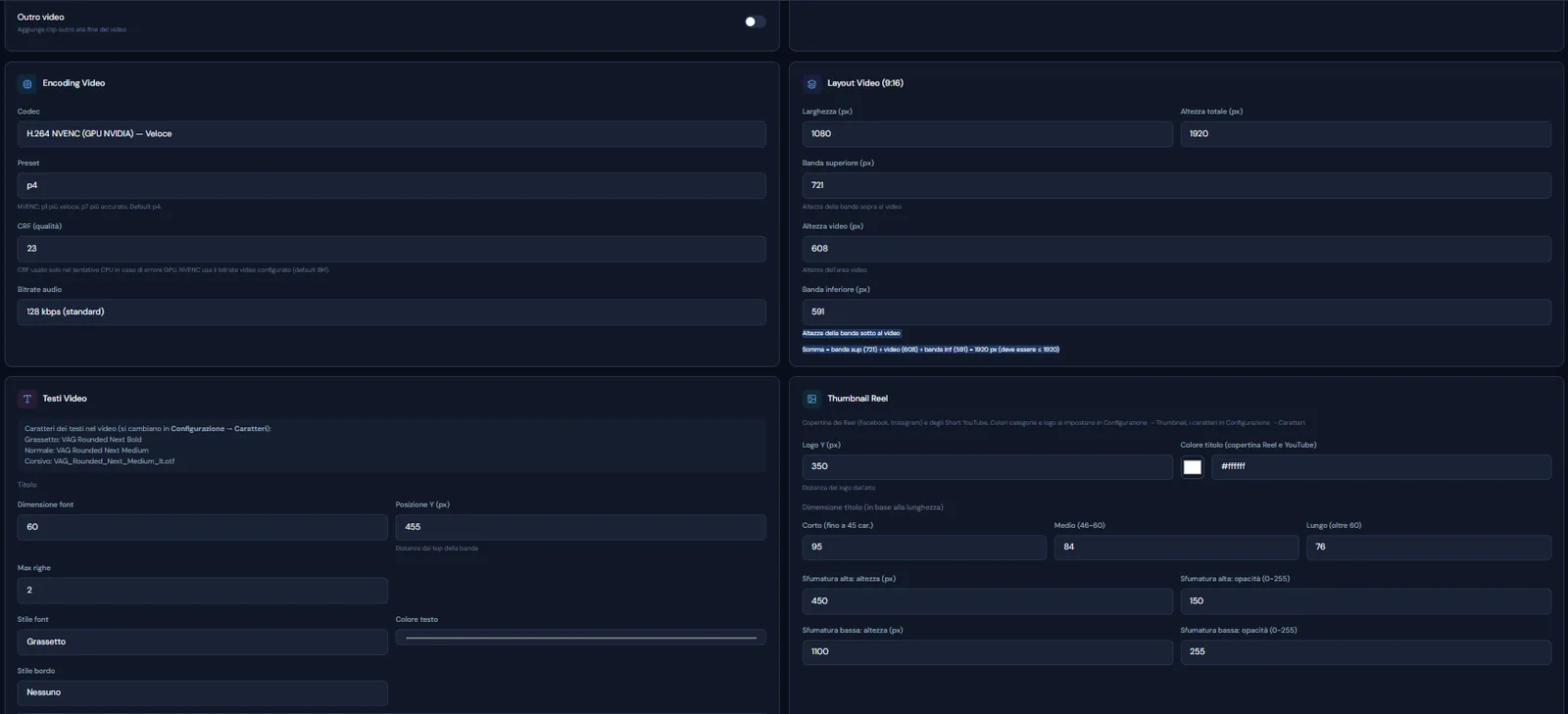Click the Altezza video (px) field
This screenshot has height=714, width=1568.
tap(1176, 249)
